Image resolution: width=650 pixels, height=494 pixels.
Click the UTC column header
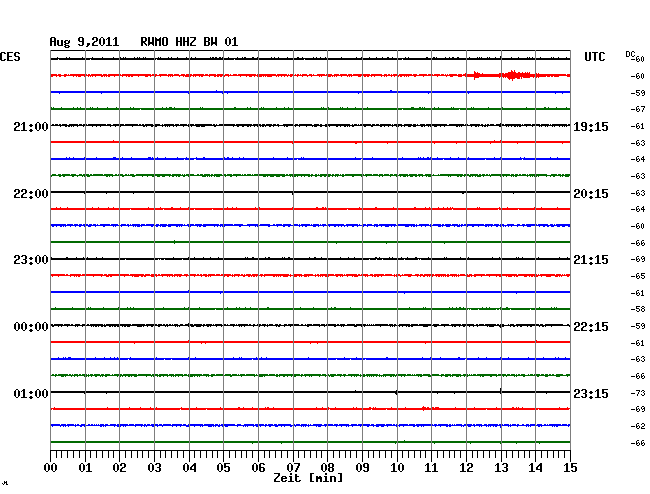594,57
